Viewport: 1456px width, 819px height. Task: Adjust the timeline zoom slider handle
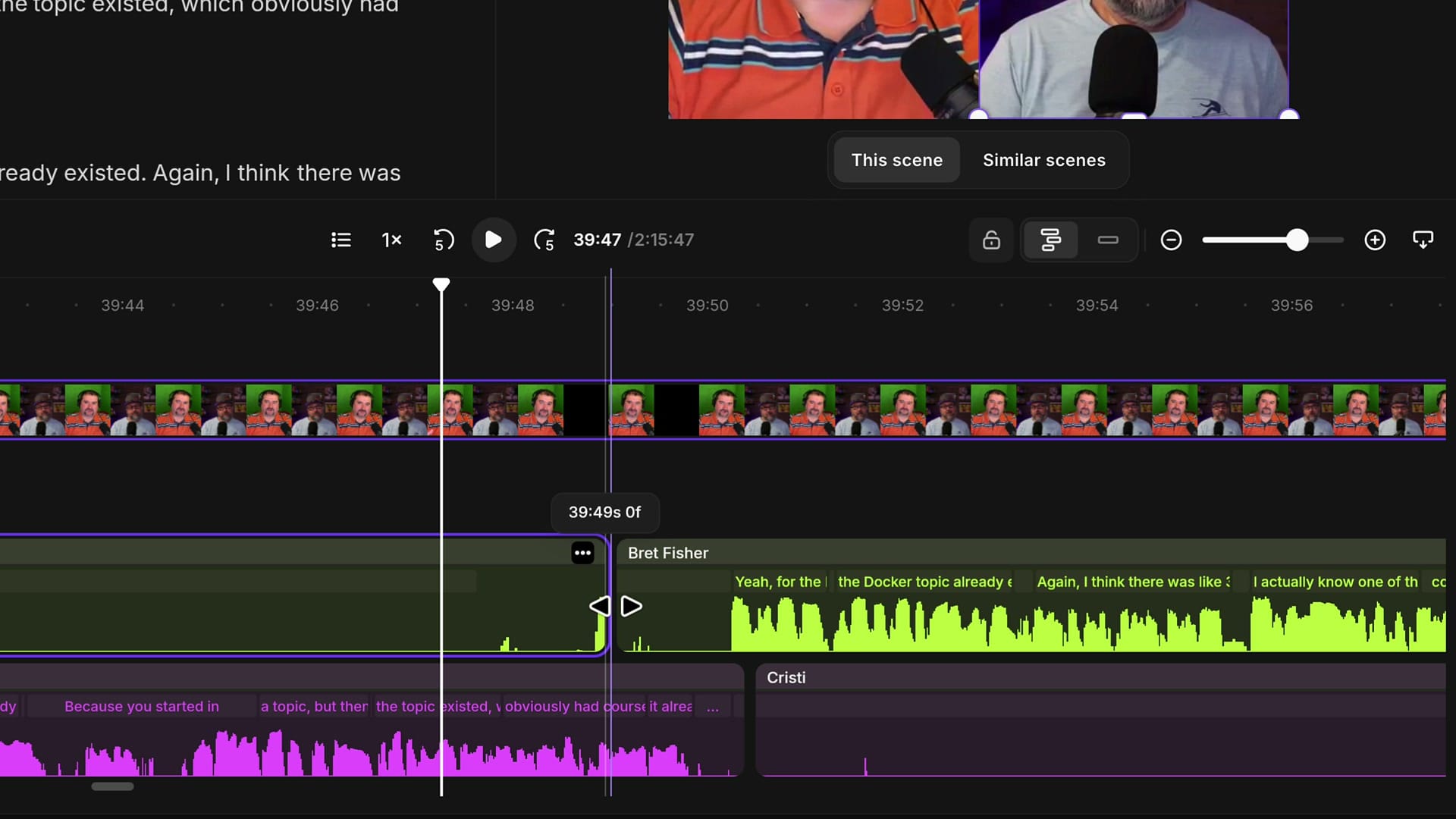1298,240
